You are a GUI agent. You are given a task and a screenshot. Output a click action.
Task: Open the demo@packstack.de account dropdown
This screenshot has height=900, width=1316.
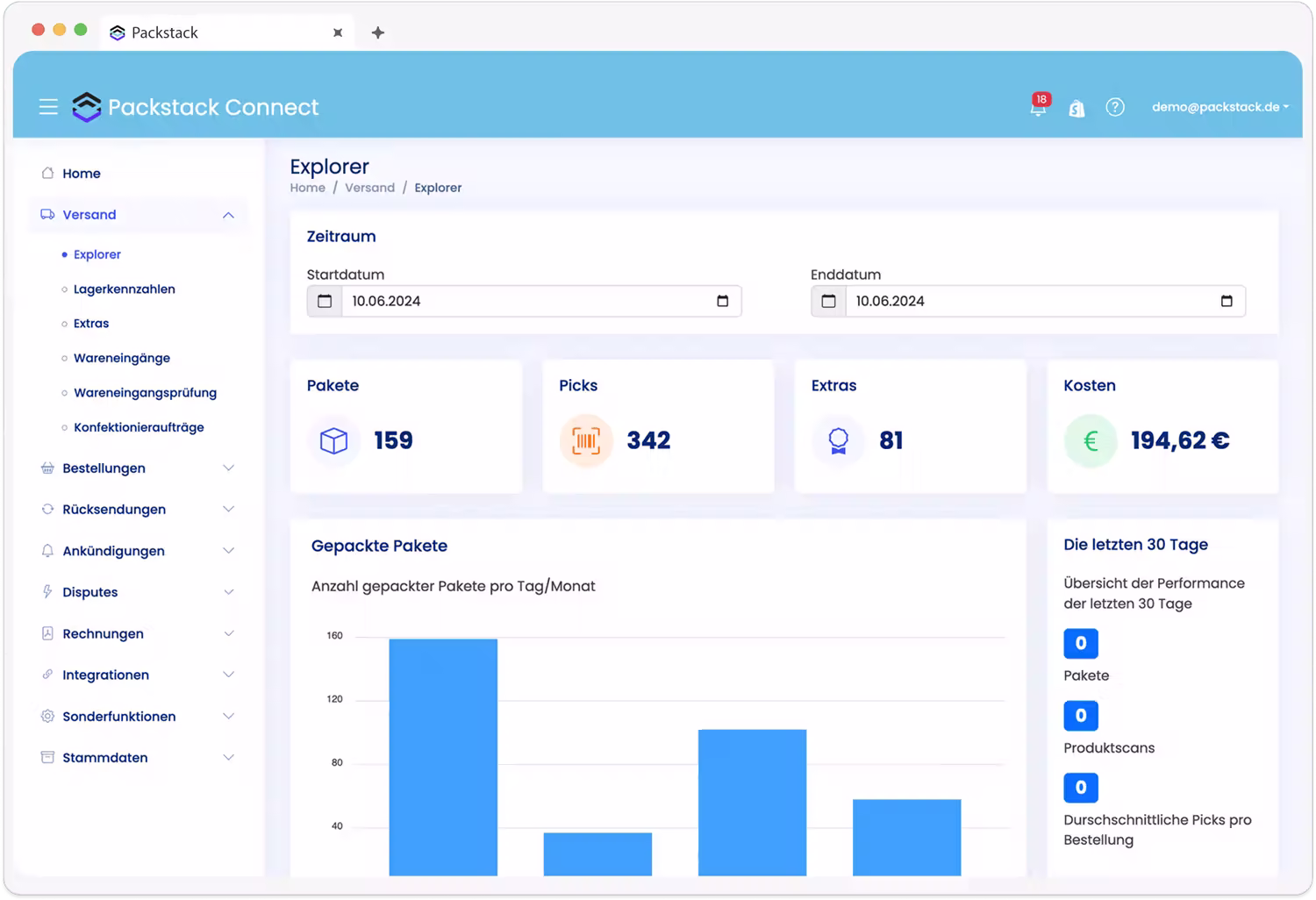pyautogui.click(x=1219, y=107)
